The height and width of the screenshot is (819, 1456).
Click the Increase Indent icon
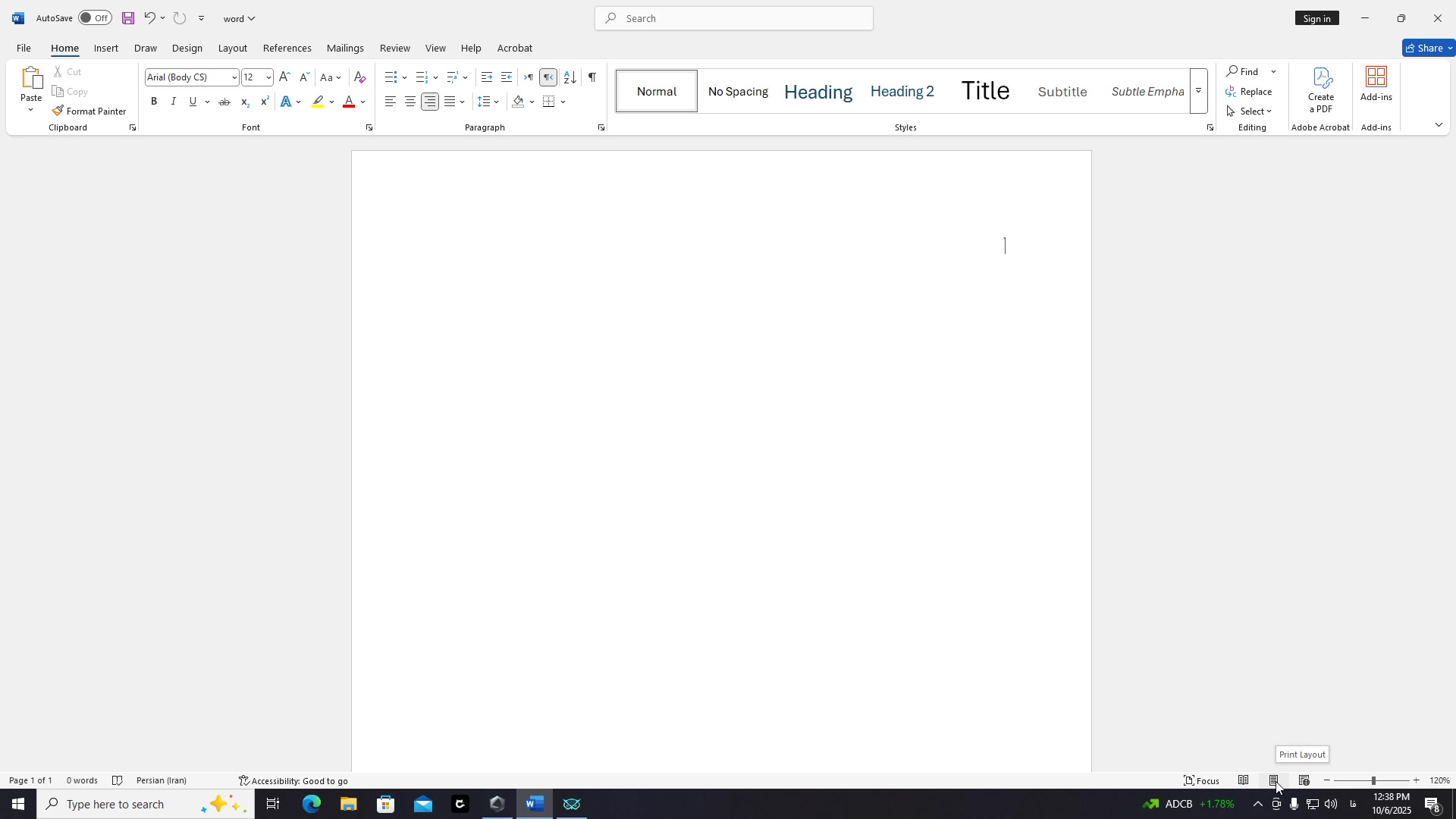pyautogui.click(x=507, y=77)
